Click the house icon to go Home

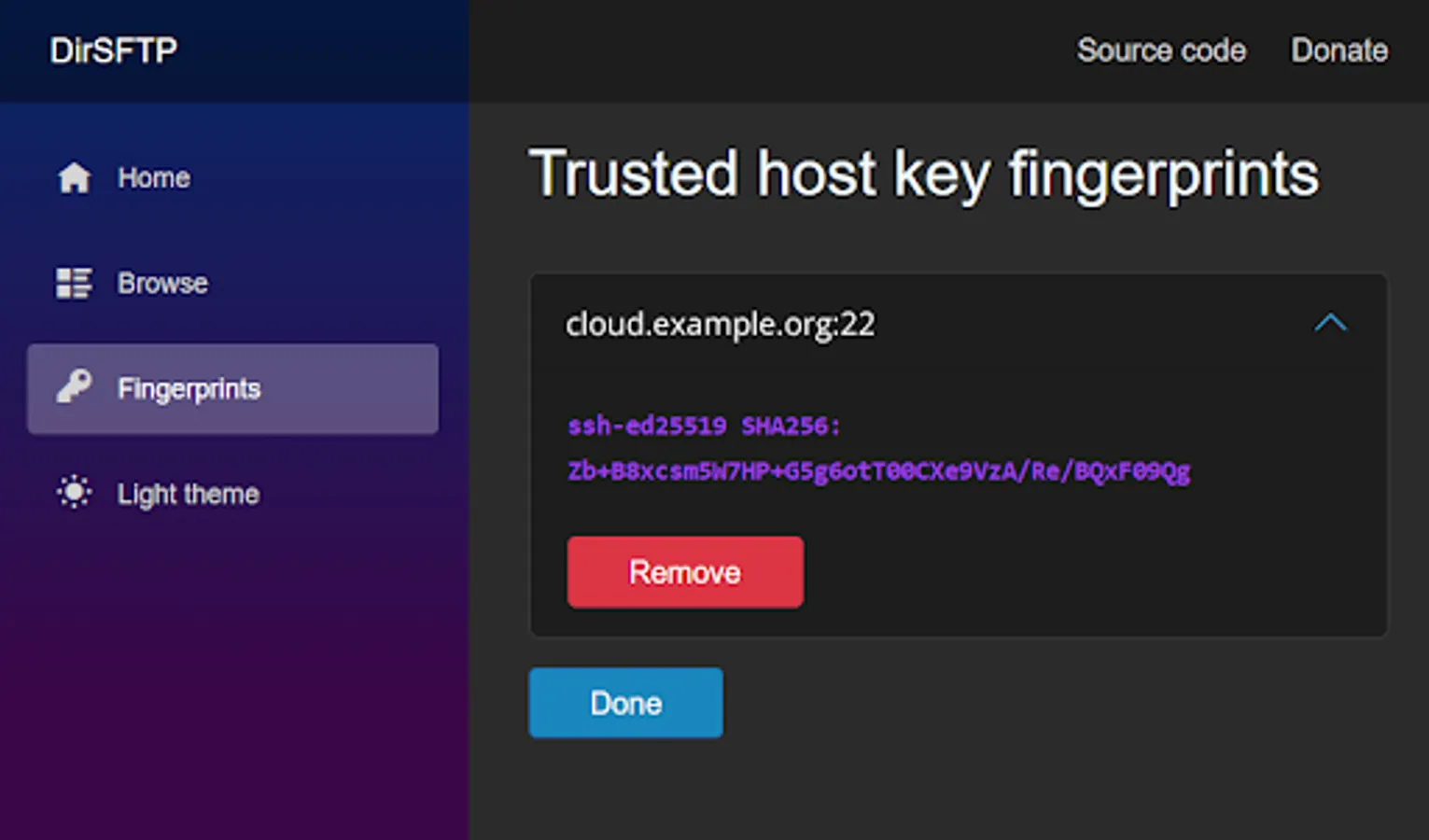click(x=74, y=177)
